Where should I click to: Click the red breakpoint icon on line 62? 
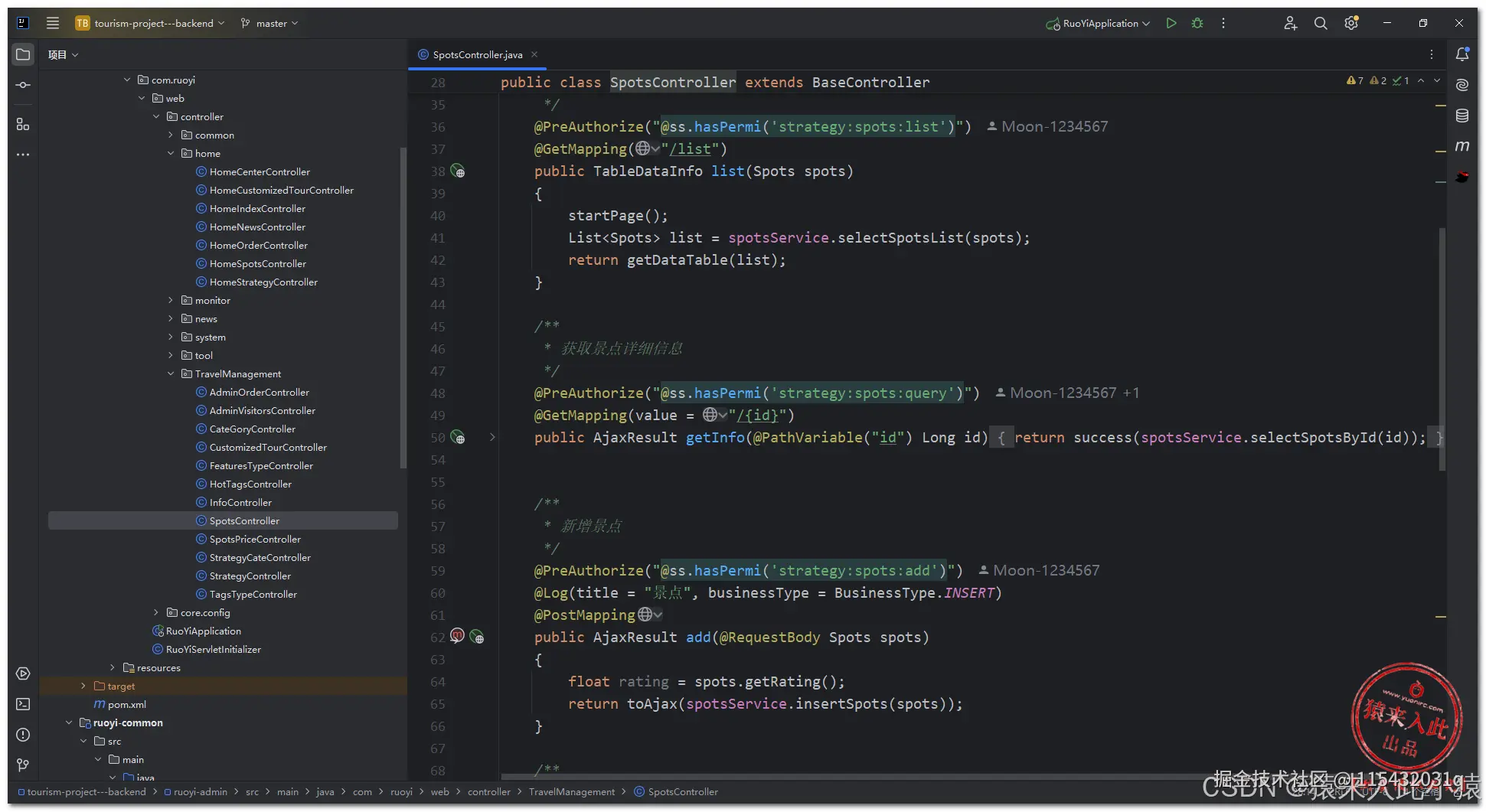pos(457,635)
